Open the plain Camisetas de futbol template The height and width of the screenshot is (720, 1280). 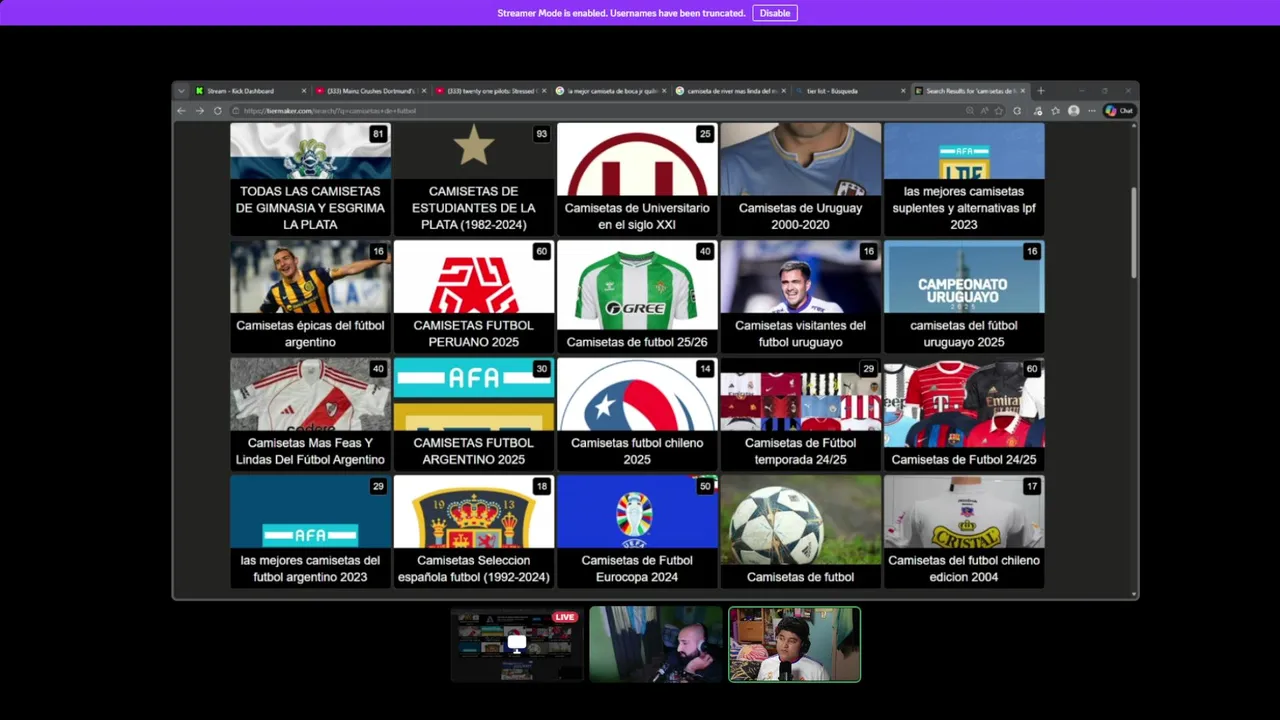[800, 531]
